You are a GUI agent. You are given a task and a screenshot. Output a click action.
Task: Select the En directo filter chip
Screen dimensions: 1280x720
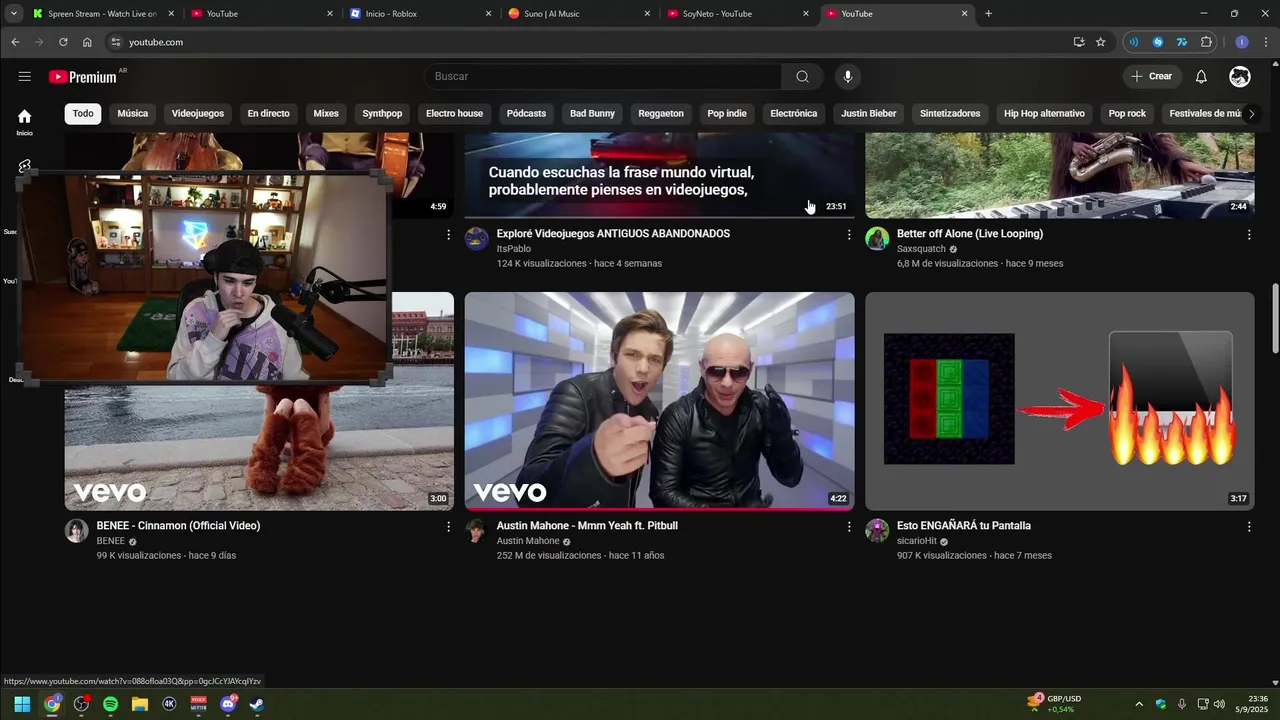point(269,114)
